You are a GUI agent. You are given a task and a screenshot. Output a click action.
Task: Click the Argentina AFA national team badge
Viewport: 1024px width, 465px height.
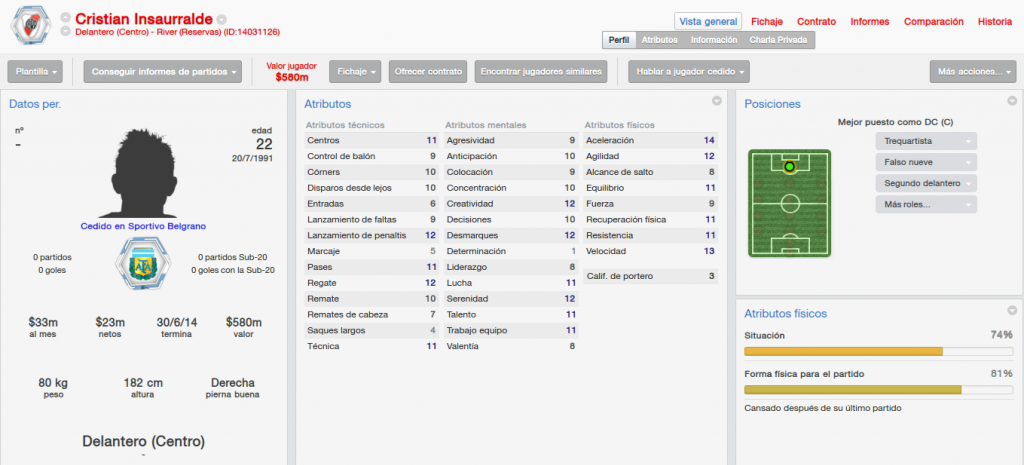pos(138,264)
